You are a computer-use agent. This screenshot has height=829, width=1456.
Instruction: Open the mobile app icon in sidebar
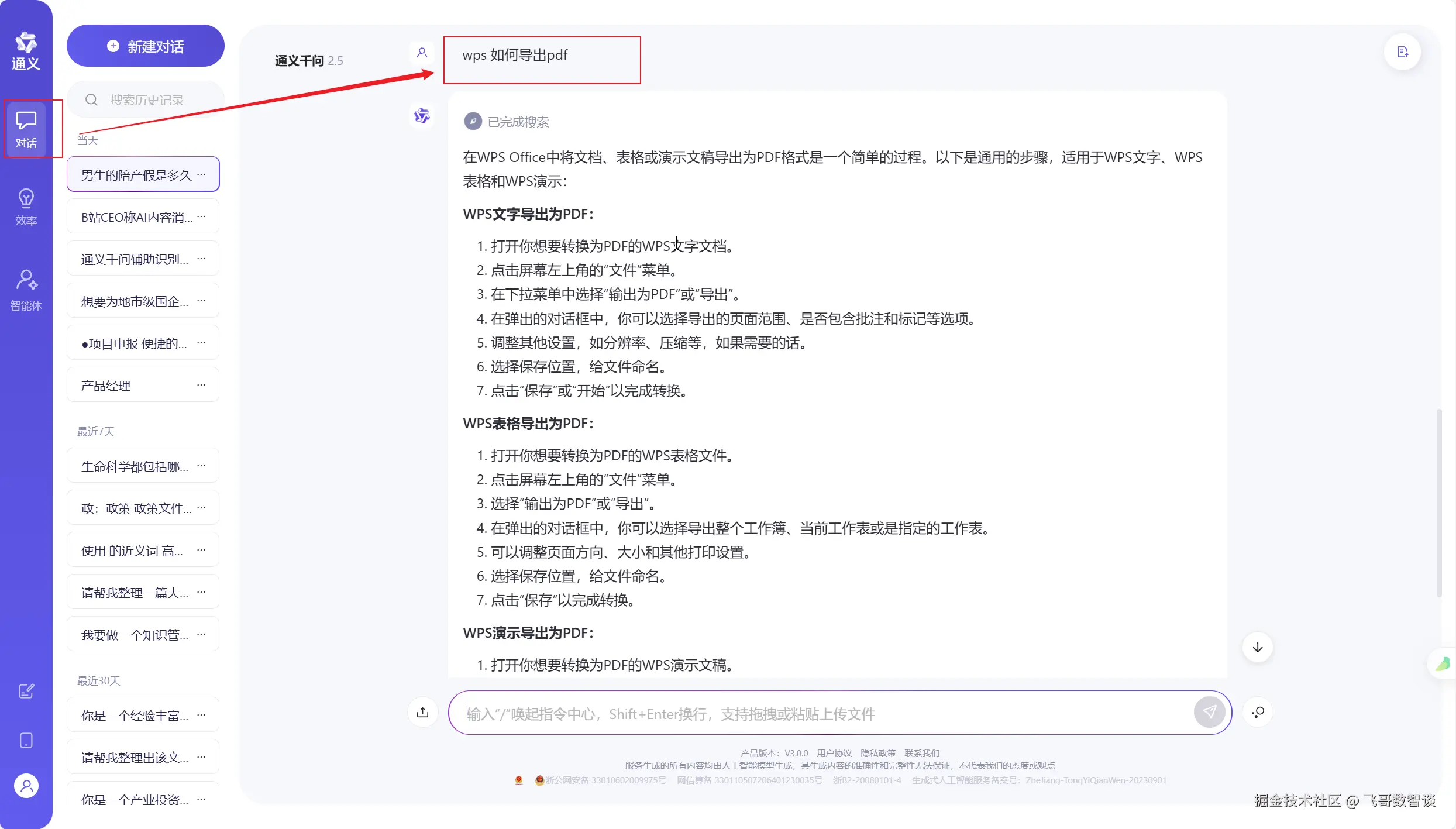26,740
